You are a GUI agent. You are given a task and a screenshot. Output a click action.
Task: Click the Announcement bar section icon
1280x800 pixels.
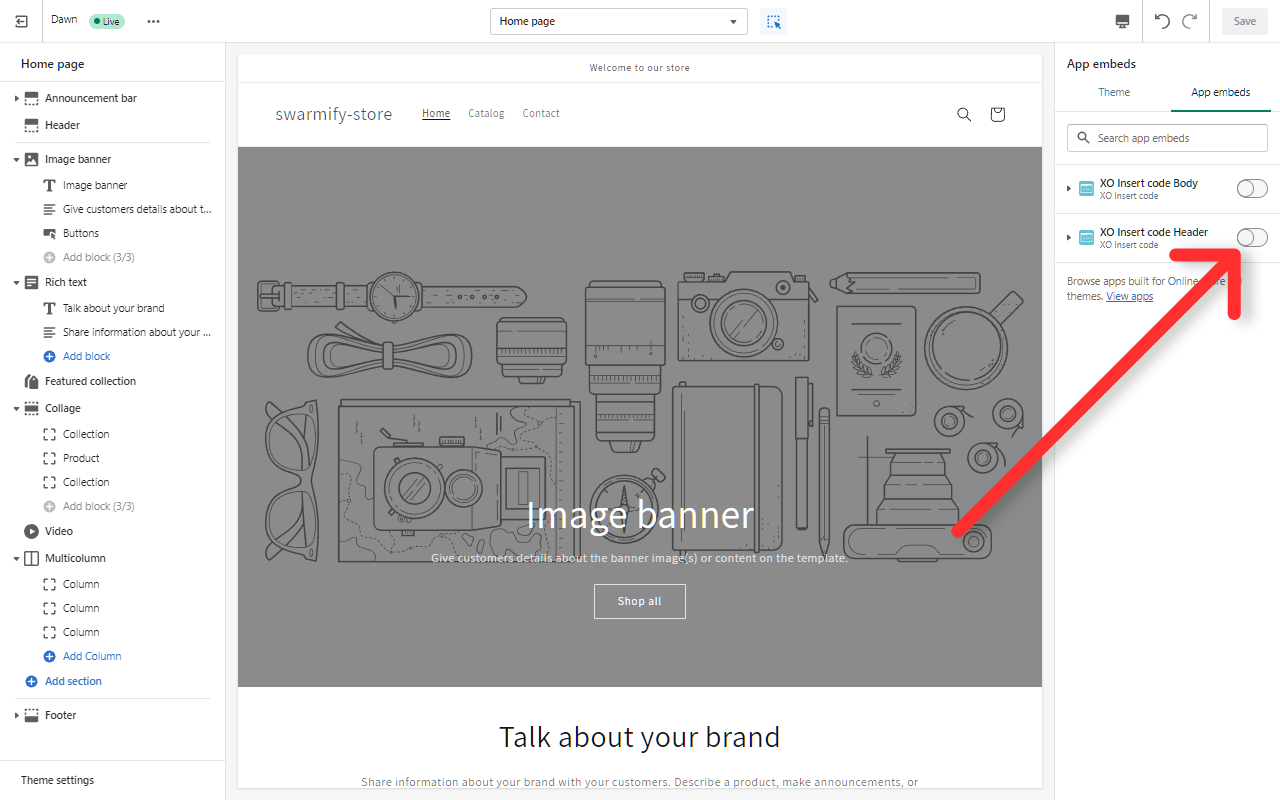[x=31, y=98]
